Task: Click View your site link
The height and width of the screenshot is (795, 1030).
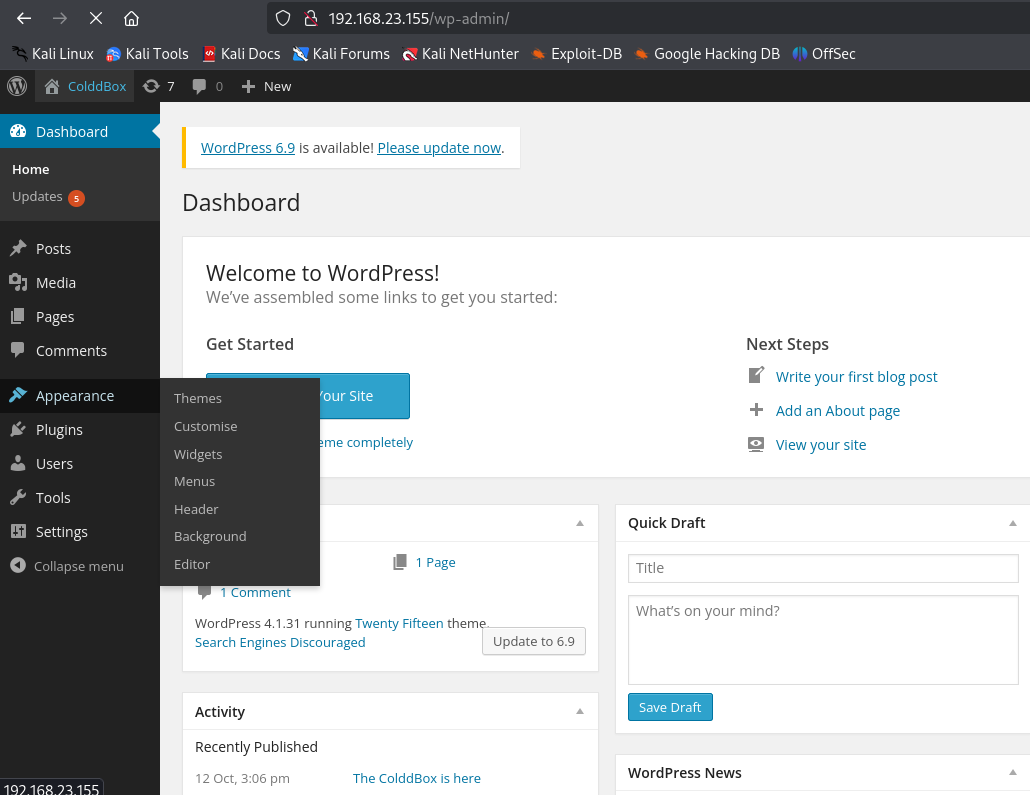Action: click(x=820, y=445)
